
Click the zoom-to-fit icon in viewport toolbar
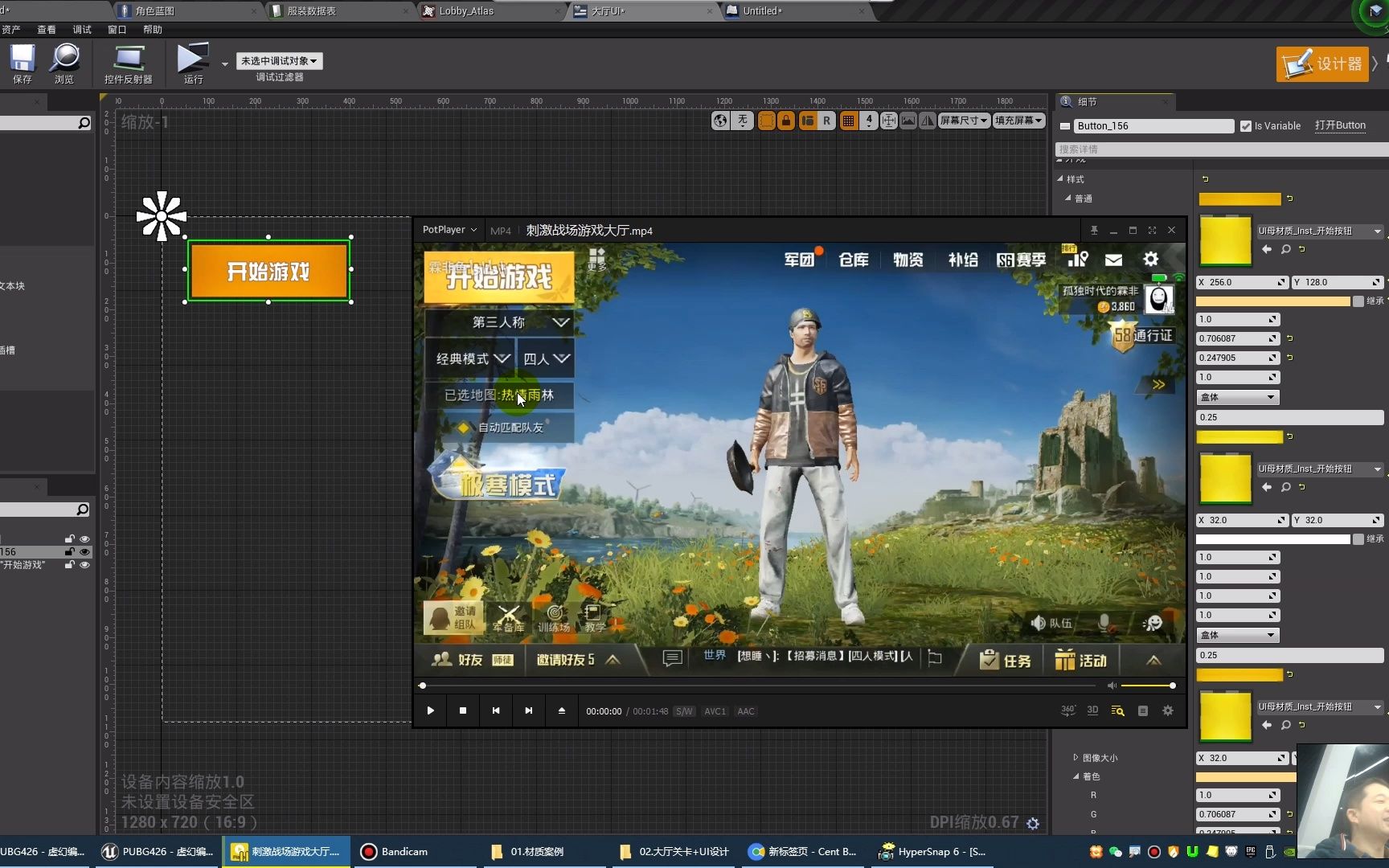tap(888, 121)
